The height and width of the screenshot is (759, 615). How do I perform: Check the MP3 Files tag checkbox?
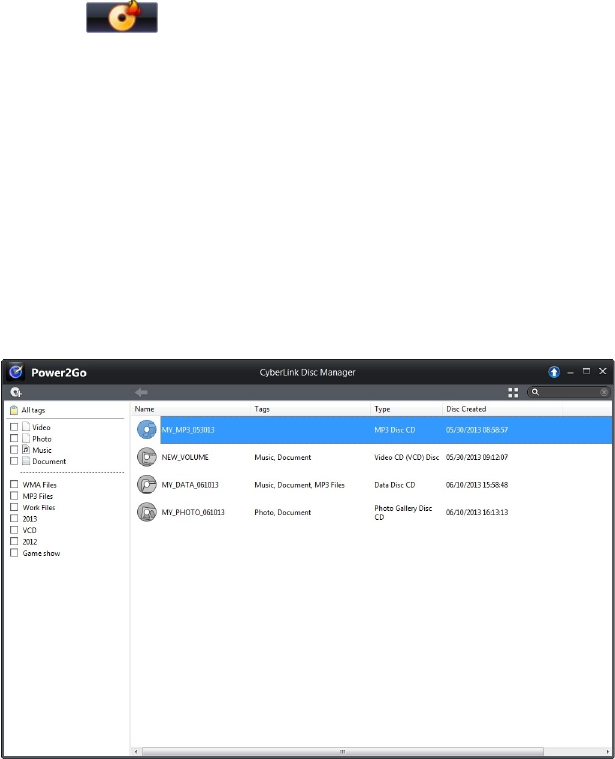14,496
